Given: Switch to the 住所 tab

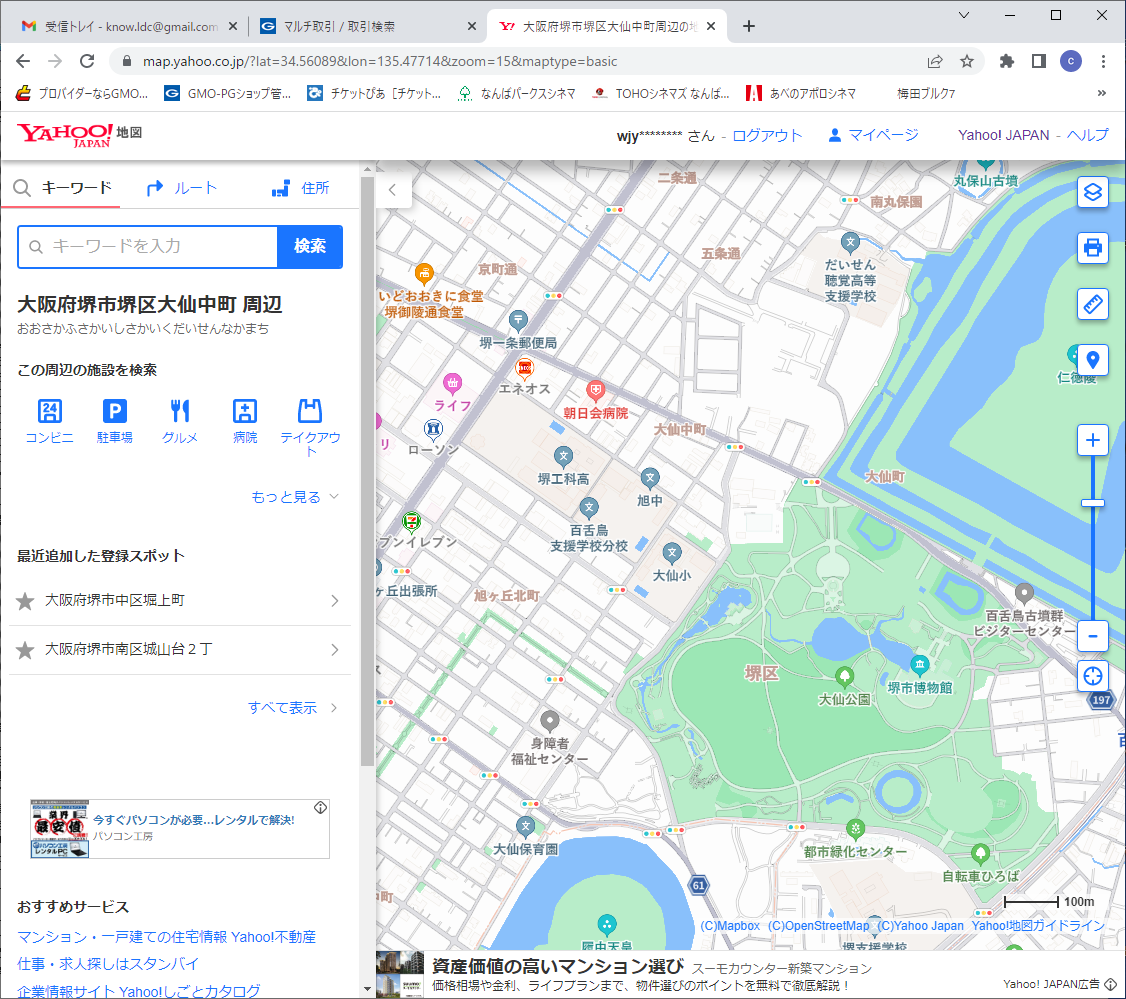Looking at the screenshot, I should 301,188.
